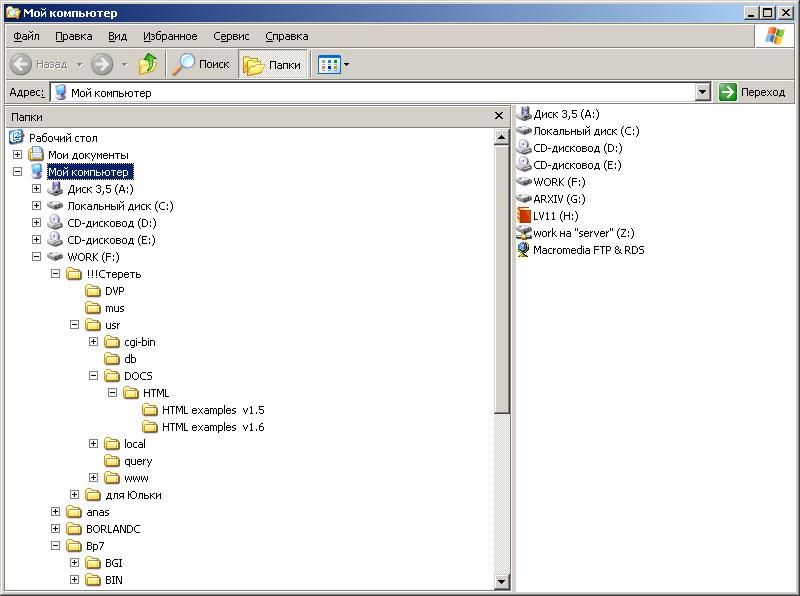Image resolution: width=800 pixels, height=596 pixels.
Task: Open the Избранное menu
Action: (x=170, y=36)
